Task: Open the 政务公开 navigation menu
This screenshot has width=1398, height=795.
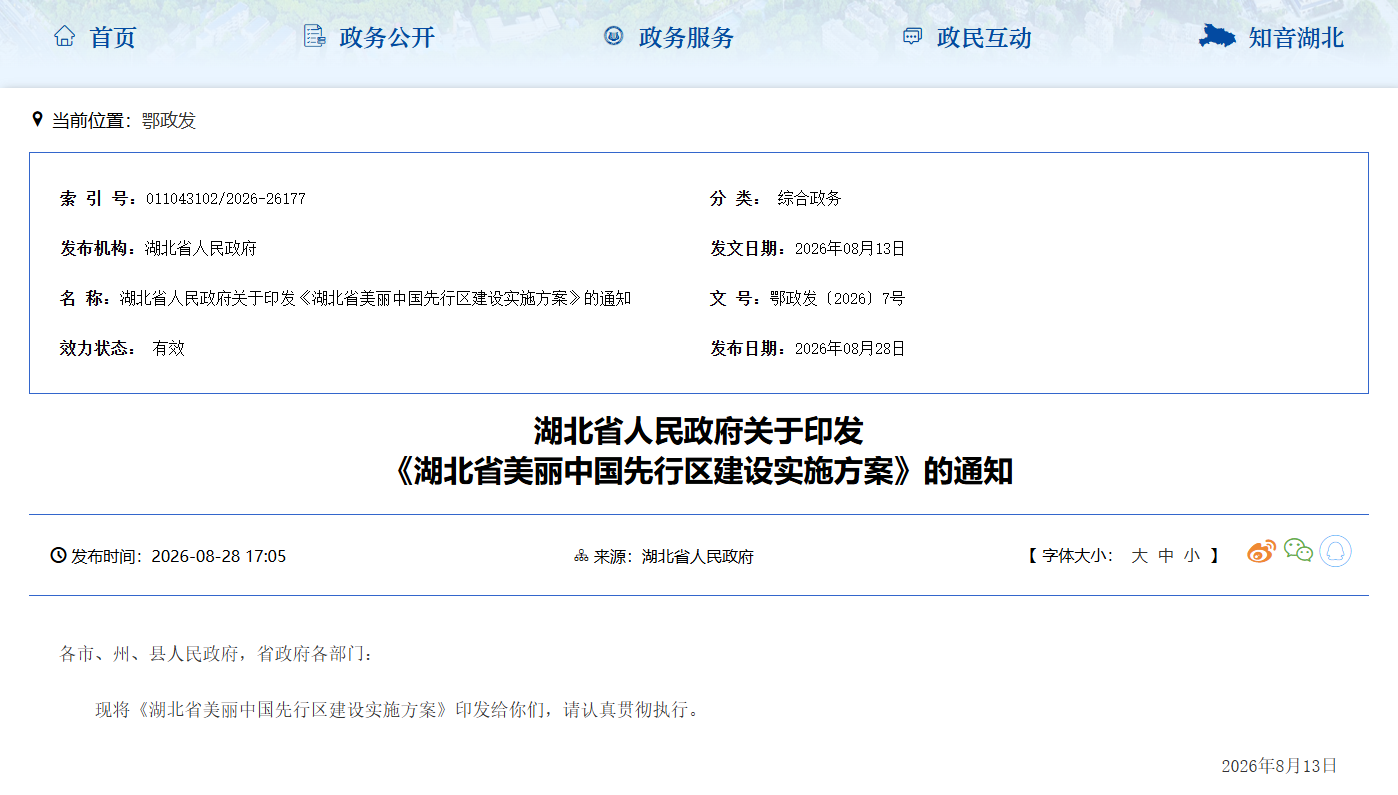Action: tap(387, 38)
